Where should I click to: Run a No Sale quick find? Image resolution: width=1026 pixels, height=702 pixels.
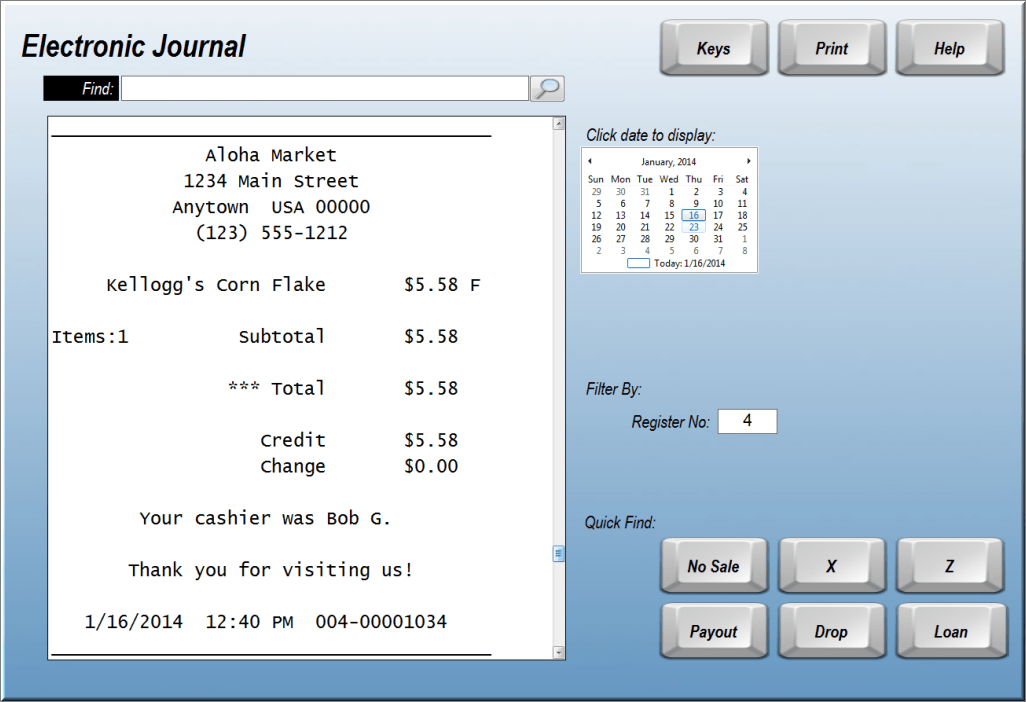click(x=712, y=565)
